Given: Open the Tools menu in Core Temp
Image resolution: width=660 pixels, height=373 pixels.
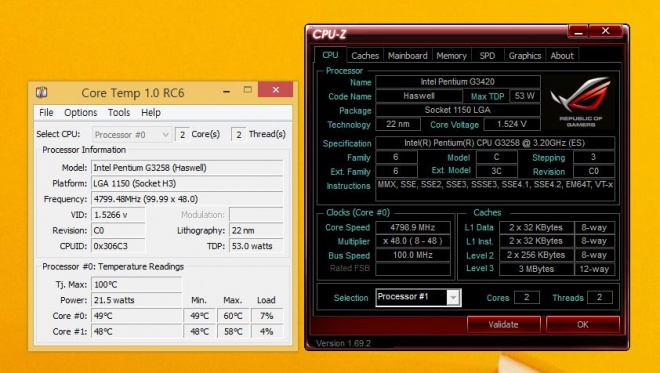Looking at the screenshot, I should point(119,112).
